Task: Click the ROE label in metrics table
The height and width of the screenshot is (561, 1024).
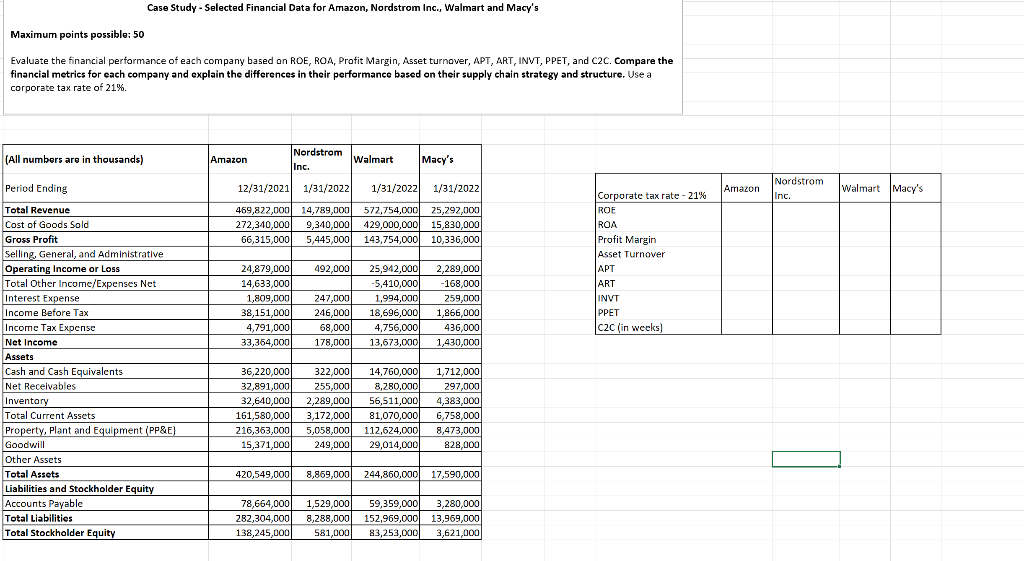Action: pos(607,210)
